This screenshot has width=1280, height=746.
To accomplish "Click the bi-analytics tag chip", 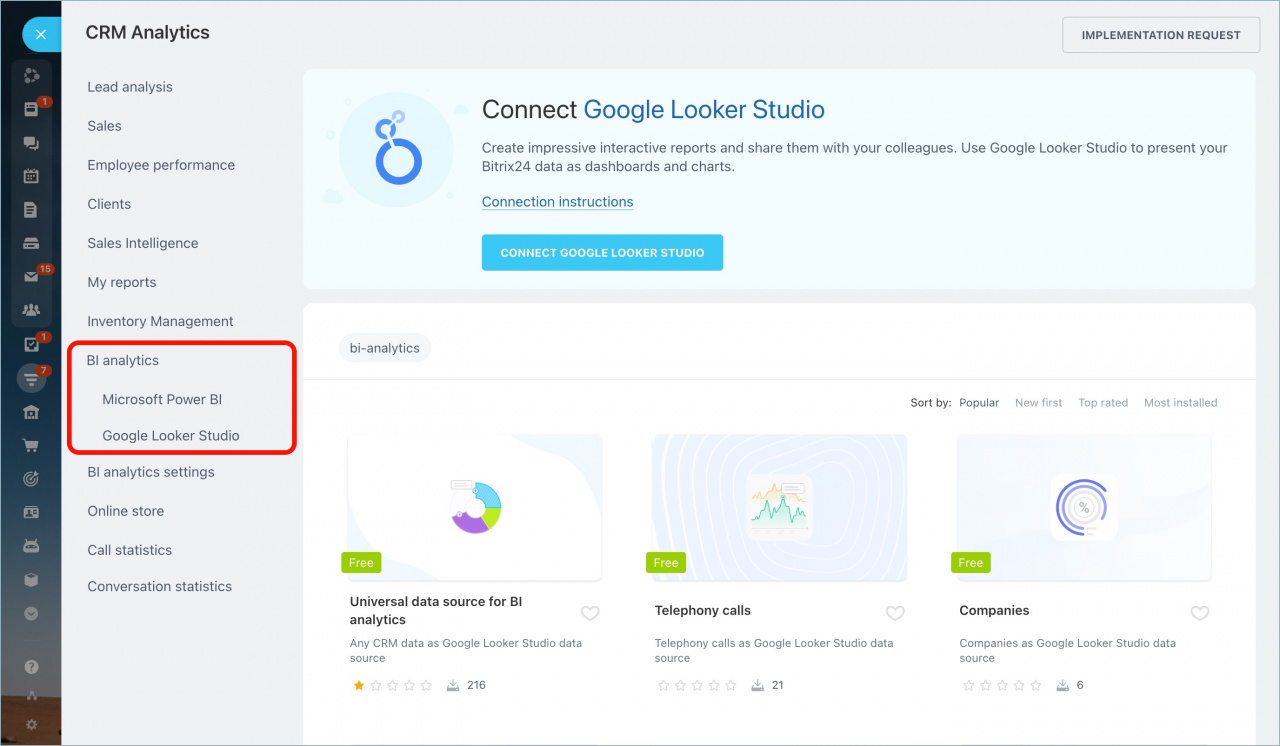I will point(384,348).
